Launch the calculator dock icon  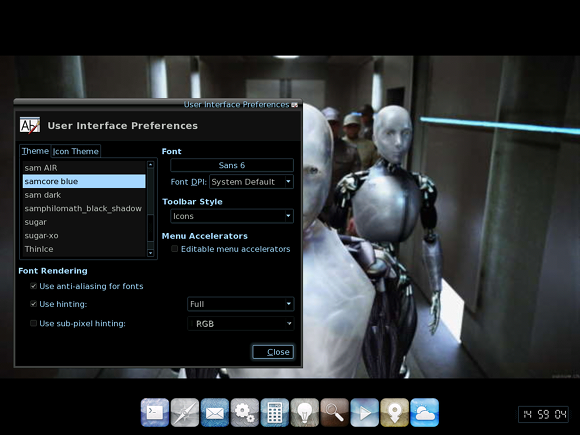click(x=274, y=412)
